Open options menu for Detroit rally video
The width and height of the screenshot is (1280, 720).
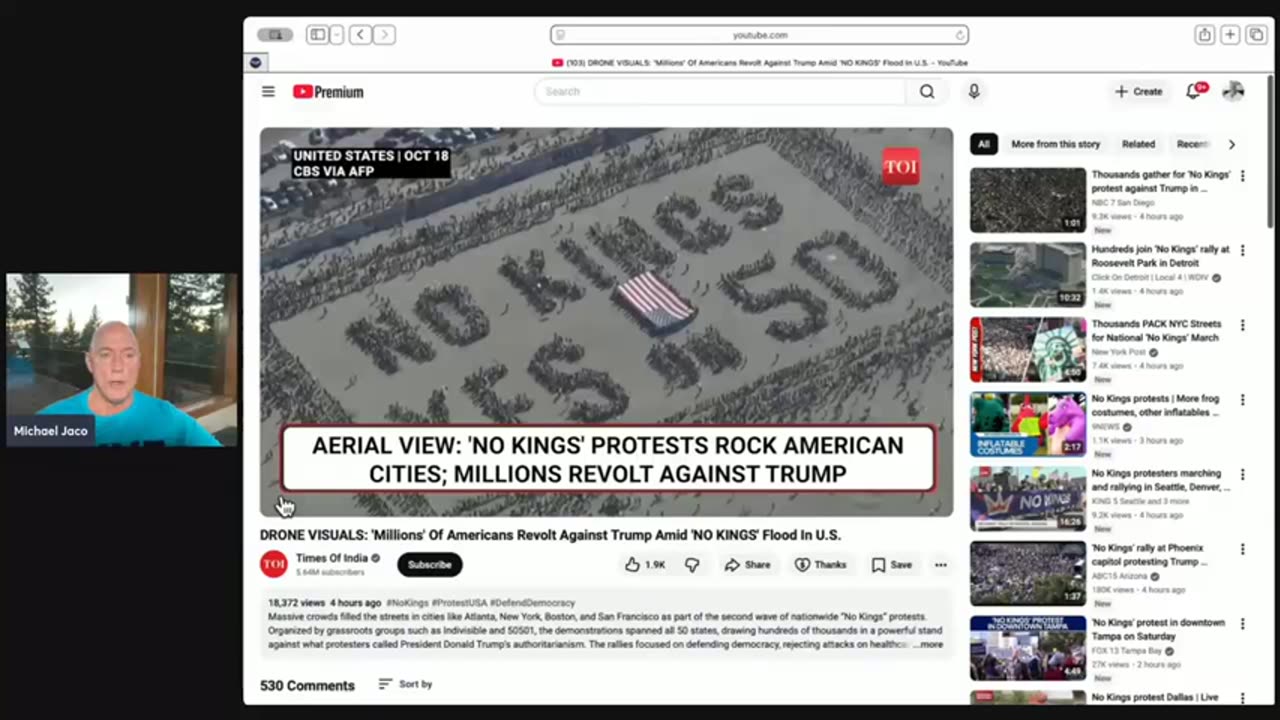pyautogui.click(x=1243, y=251)
